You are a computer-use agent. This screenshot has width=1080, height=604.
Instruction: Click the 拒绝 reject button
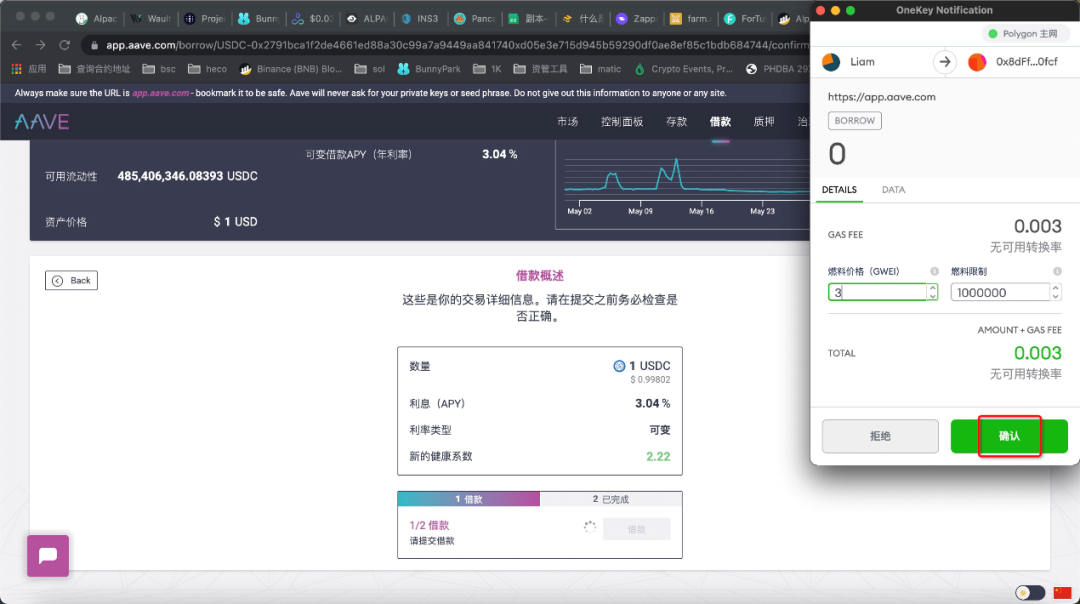tap(880, 436)
